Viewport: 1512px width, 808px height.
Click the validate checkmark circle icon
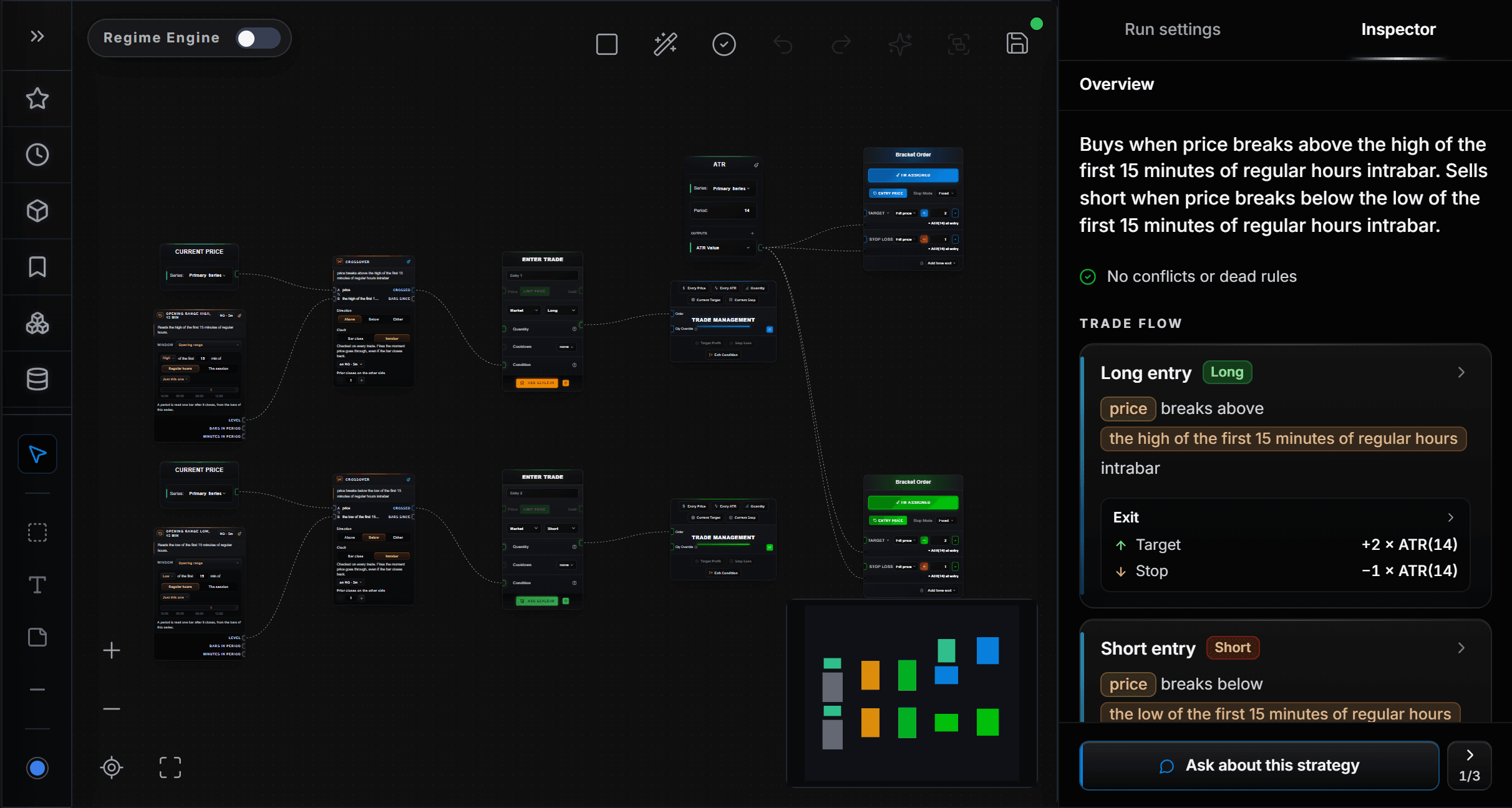[x=724, y=44]
